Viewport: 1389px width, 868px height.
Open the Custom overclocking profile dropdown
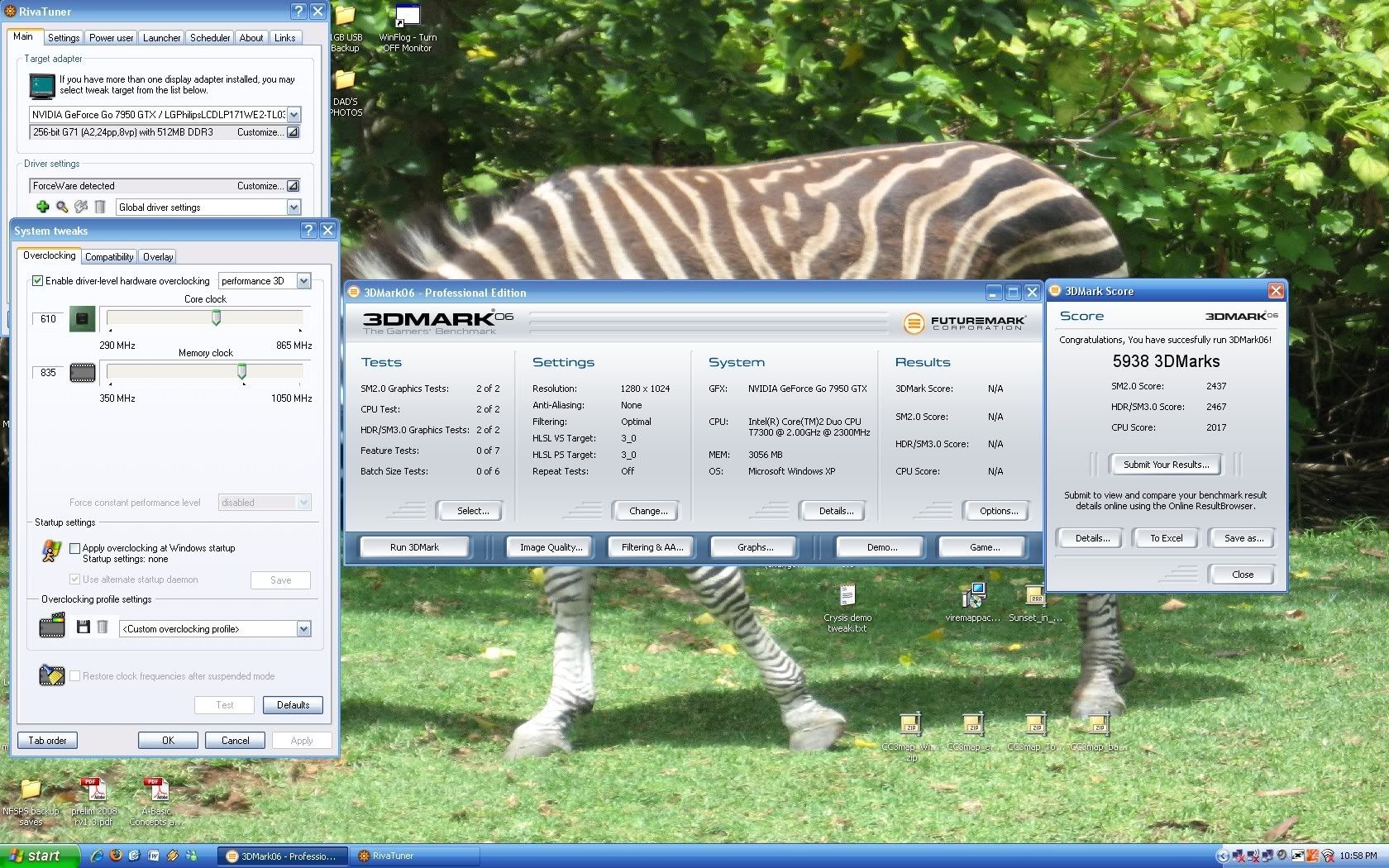(303, 629)
